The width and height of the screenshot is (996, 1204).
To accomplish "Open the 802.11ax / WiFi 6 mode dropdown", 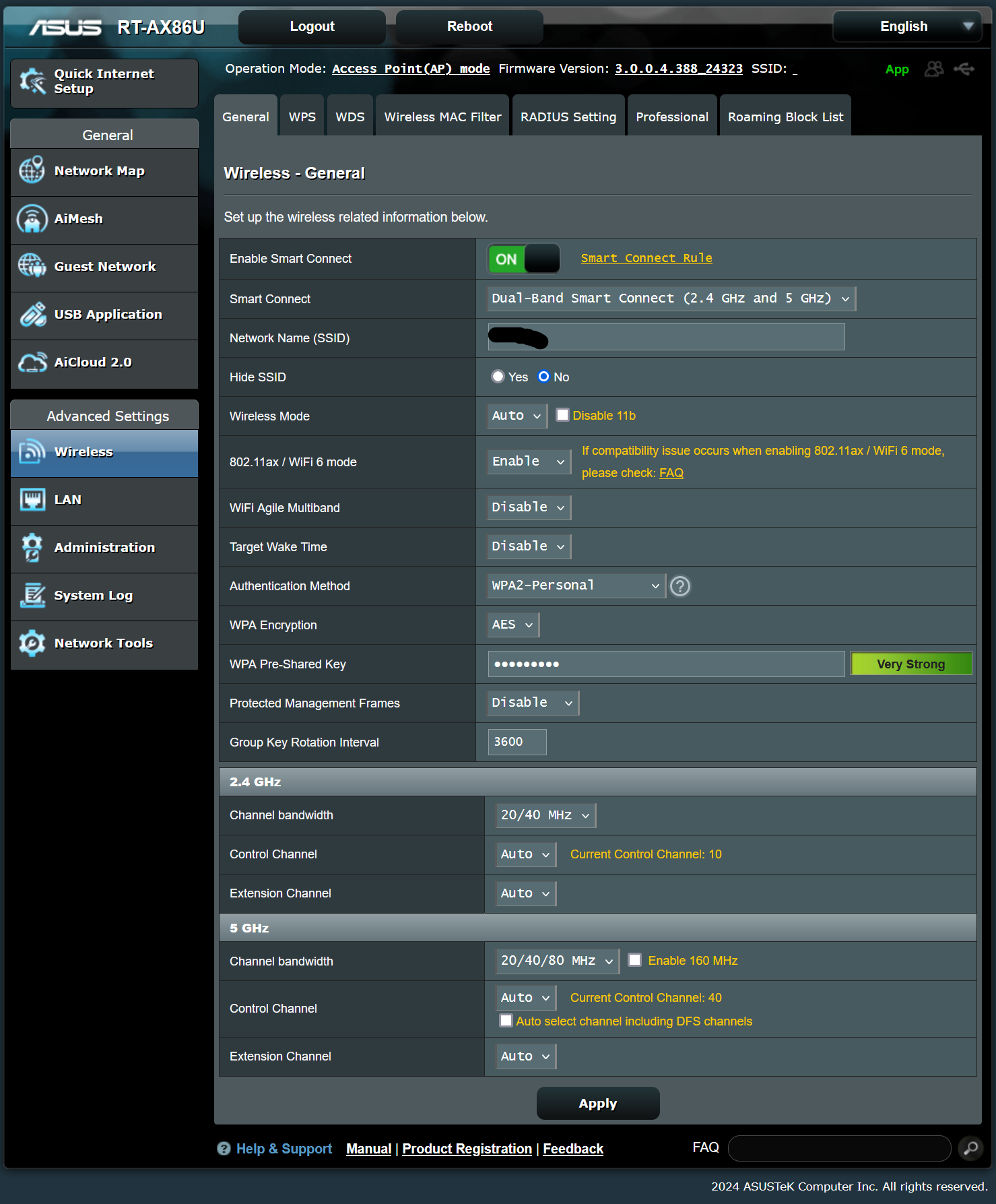I will [529, 462].
